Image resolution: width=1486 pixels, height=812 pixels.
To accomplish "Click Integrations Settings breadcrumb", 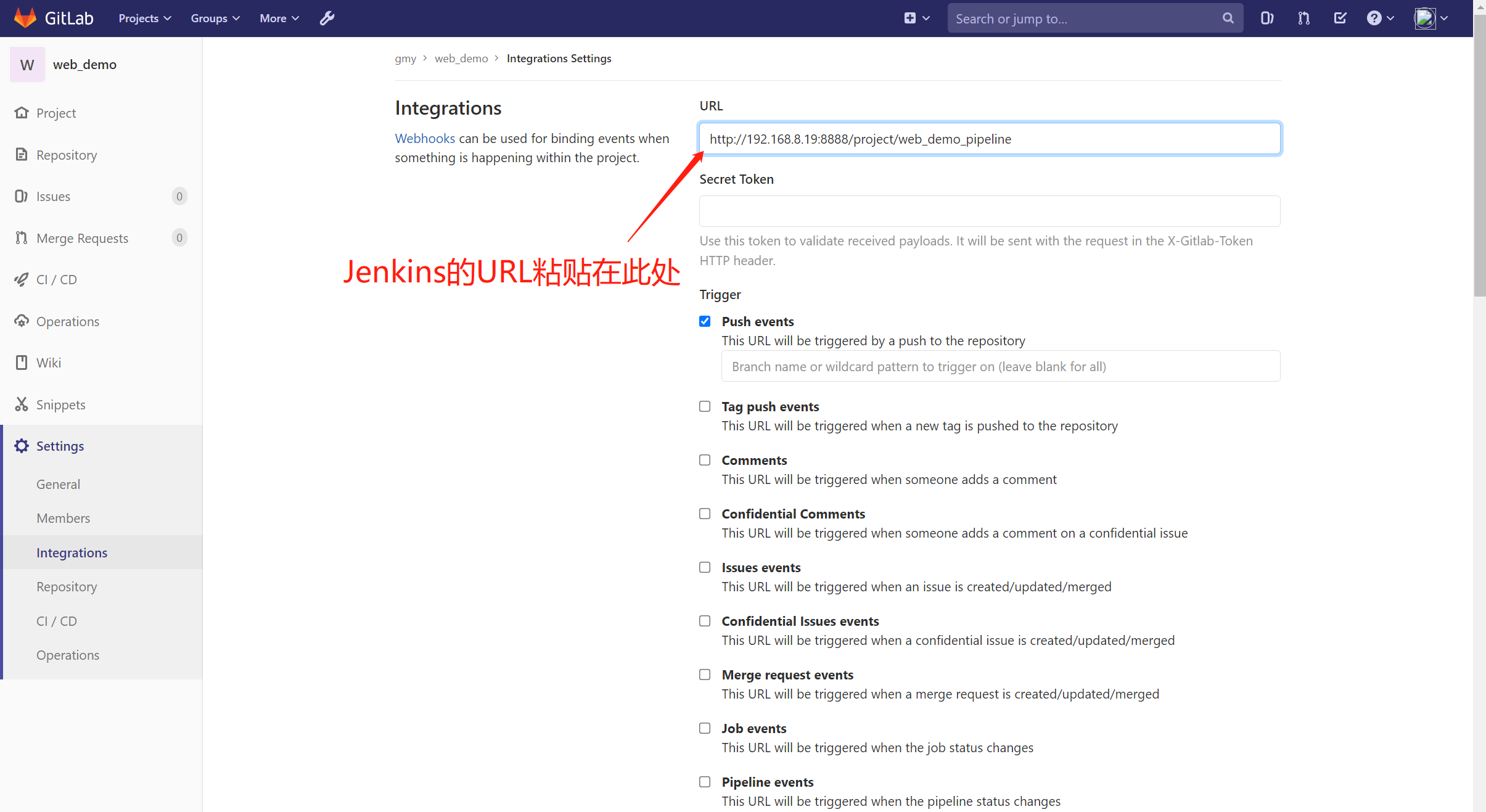I will pos(559,58).
